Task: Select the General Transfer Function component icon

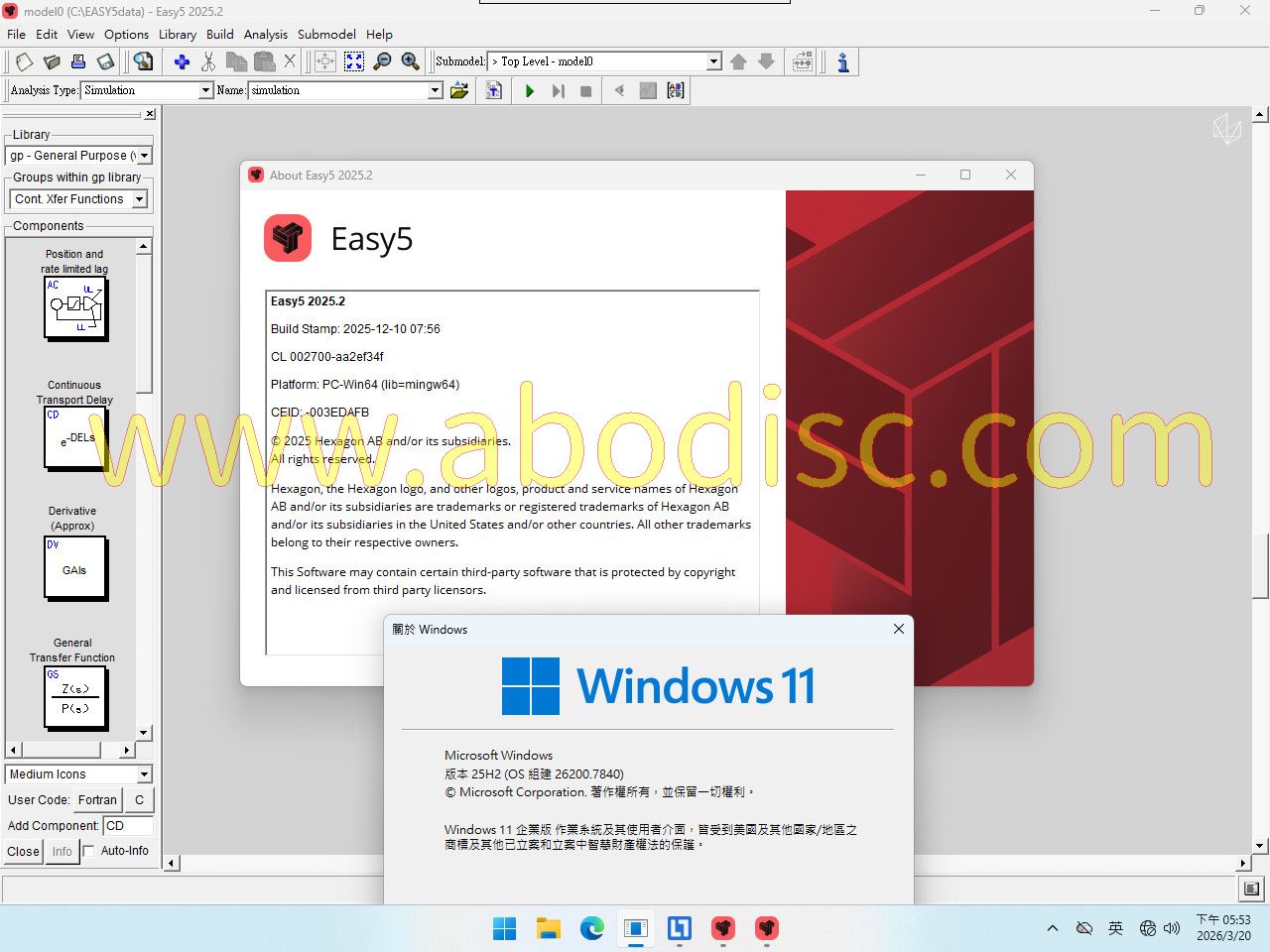Action: (x=74, y=697)
